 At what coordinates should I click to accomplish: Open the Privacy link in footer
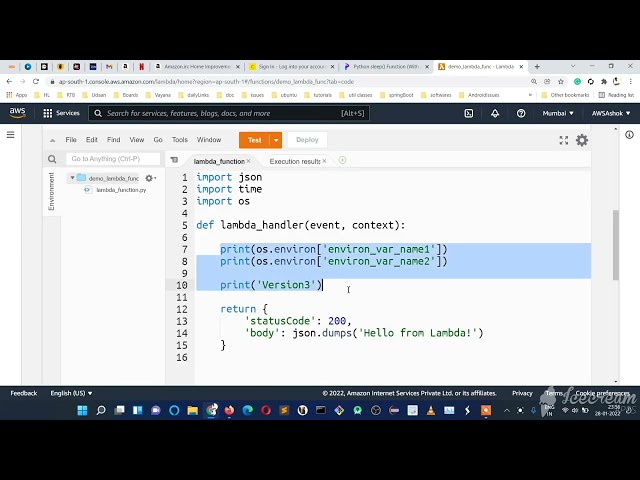pyautogui.click(x=522, y=393)
